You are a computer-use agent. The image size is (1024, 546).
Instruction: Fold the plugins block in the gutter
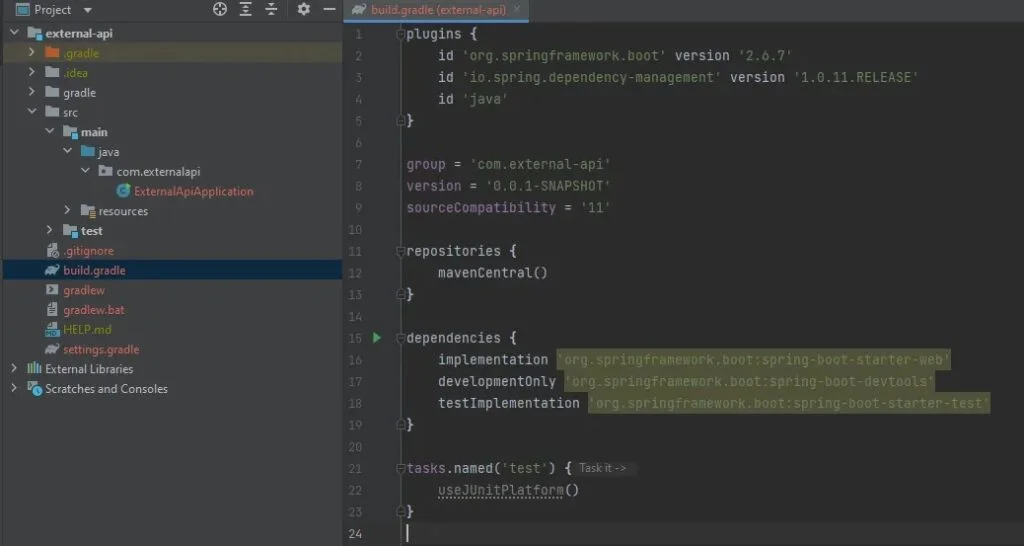(401, 34)
